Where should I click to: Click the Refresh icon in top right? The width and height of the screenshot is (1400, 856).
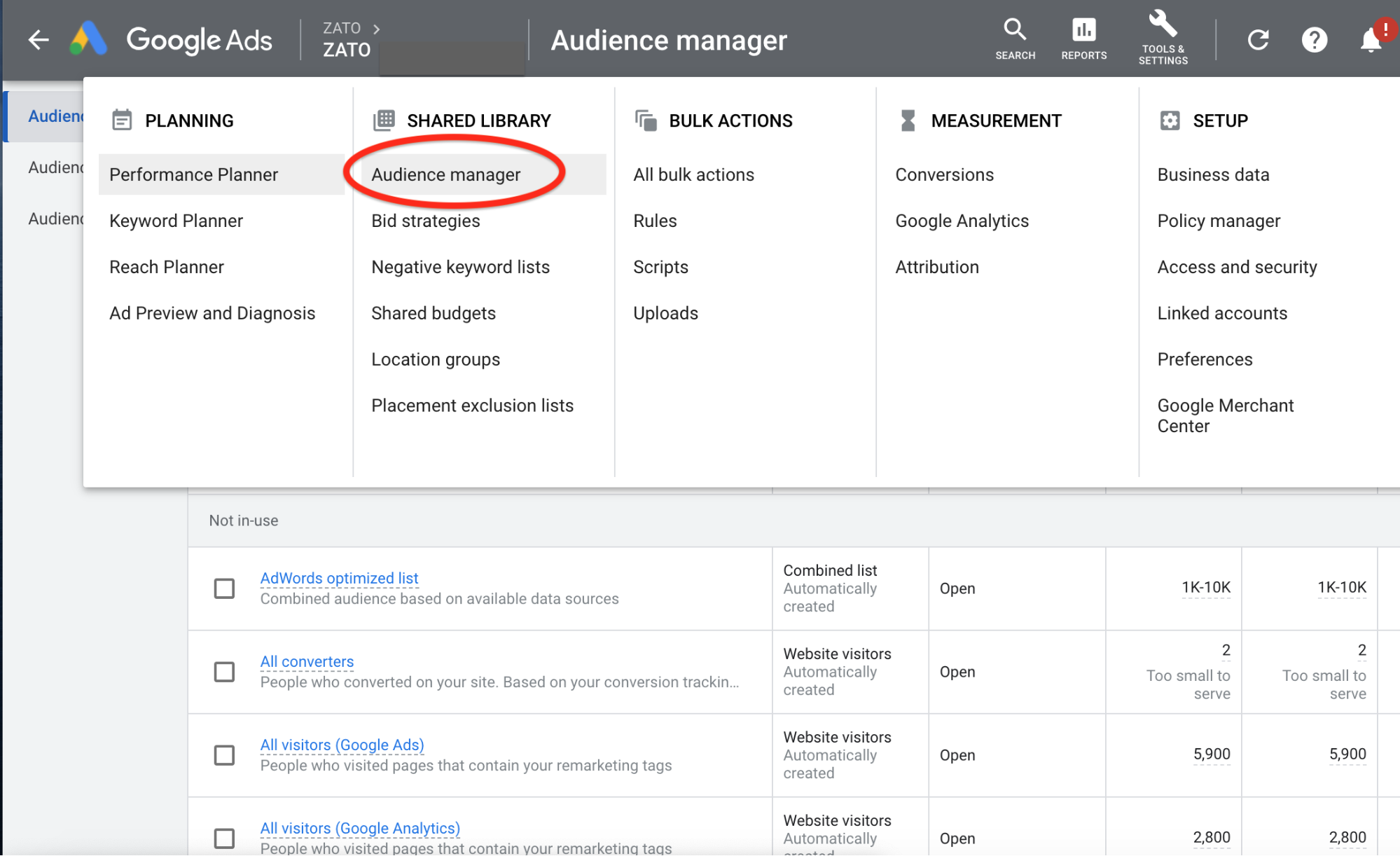tap(1258, 40)
